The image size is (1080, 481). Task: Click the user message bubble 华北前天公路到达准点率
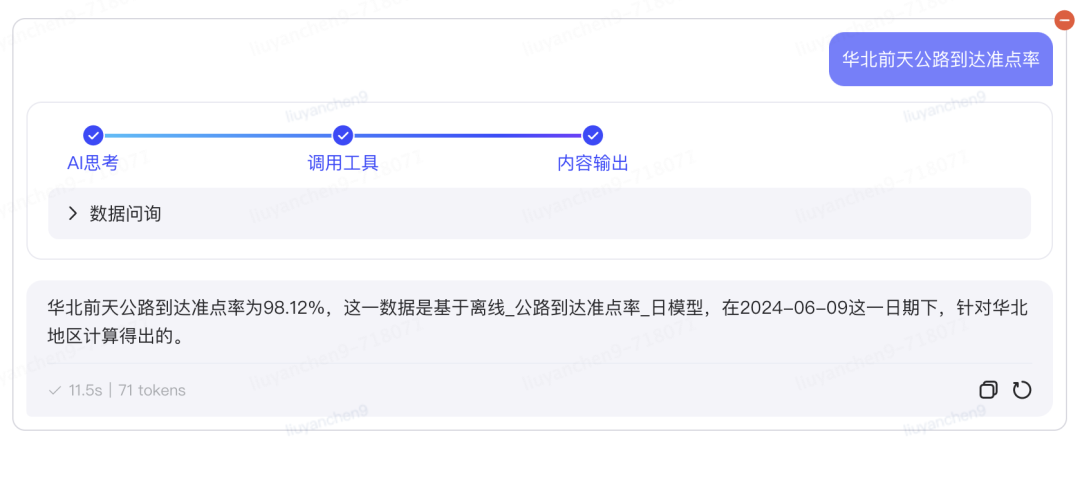[941, 59]
